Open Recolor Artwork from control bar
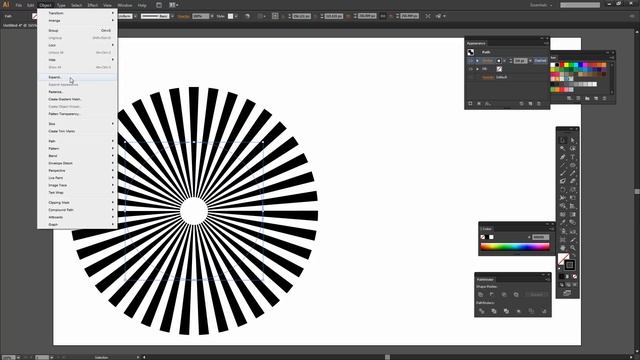This screenshot has width=640, height=360. [247, 16]
